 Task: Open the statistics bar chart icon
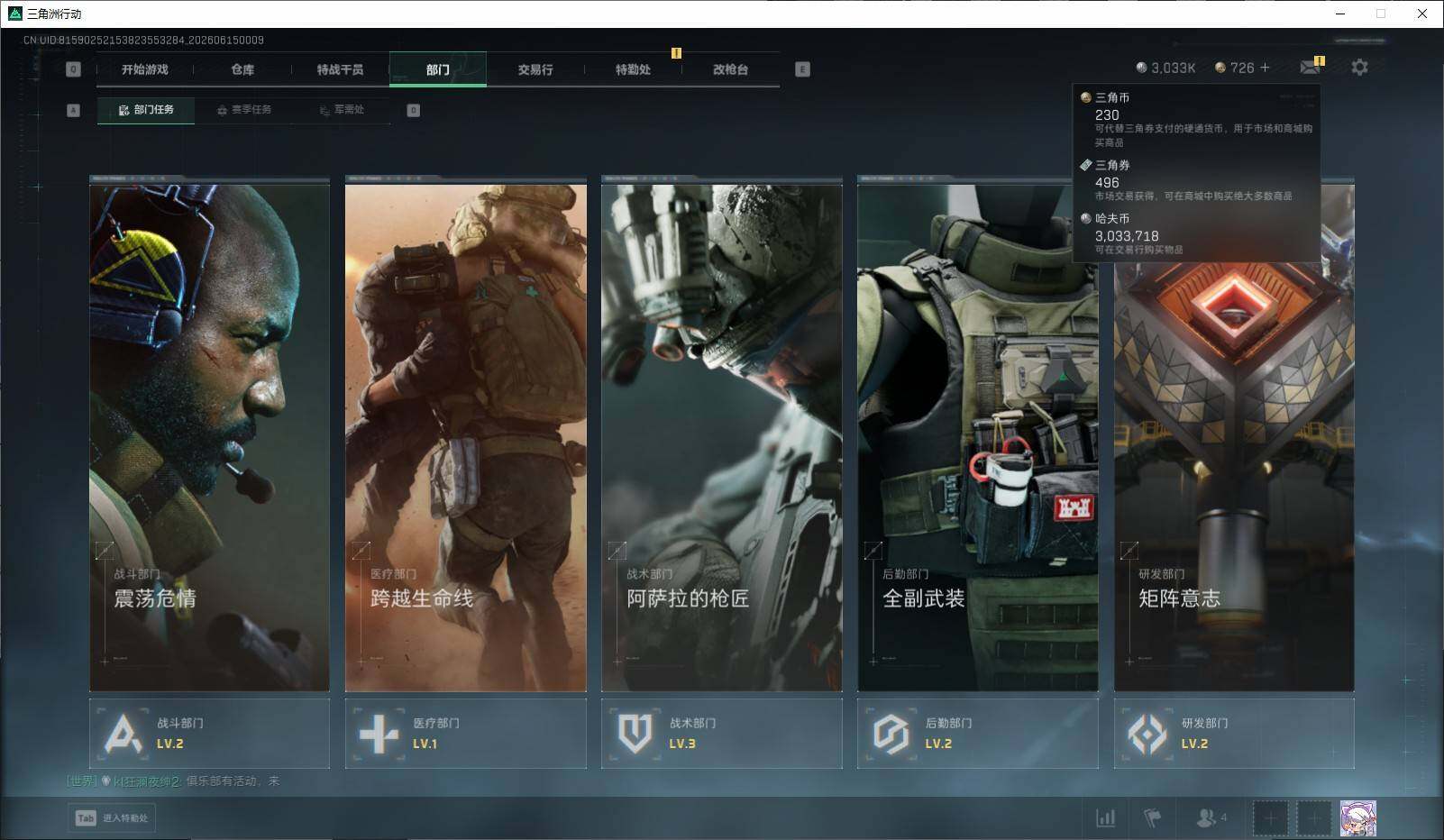(x=1105, y=817)
